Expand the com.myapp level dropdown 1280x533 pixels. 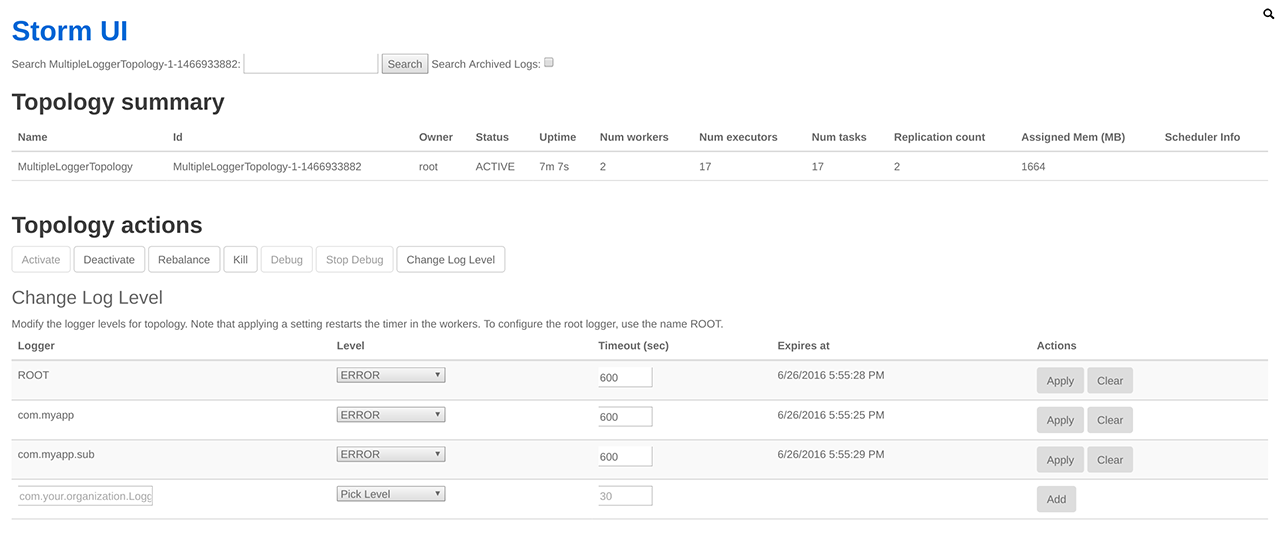[x=390, y=415]
